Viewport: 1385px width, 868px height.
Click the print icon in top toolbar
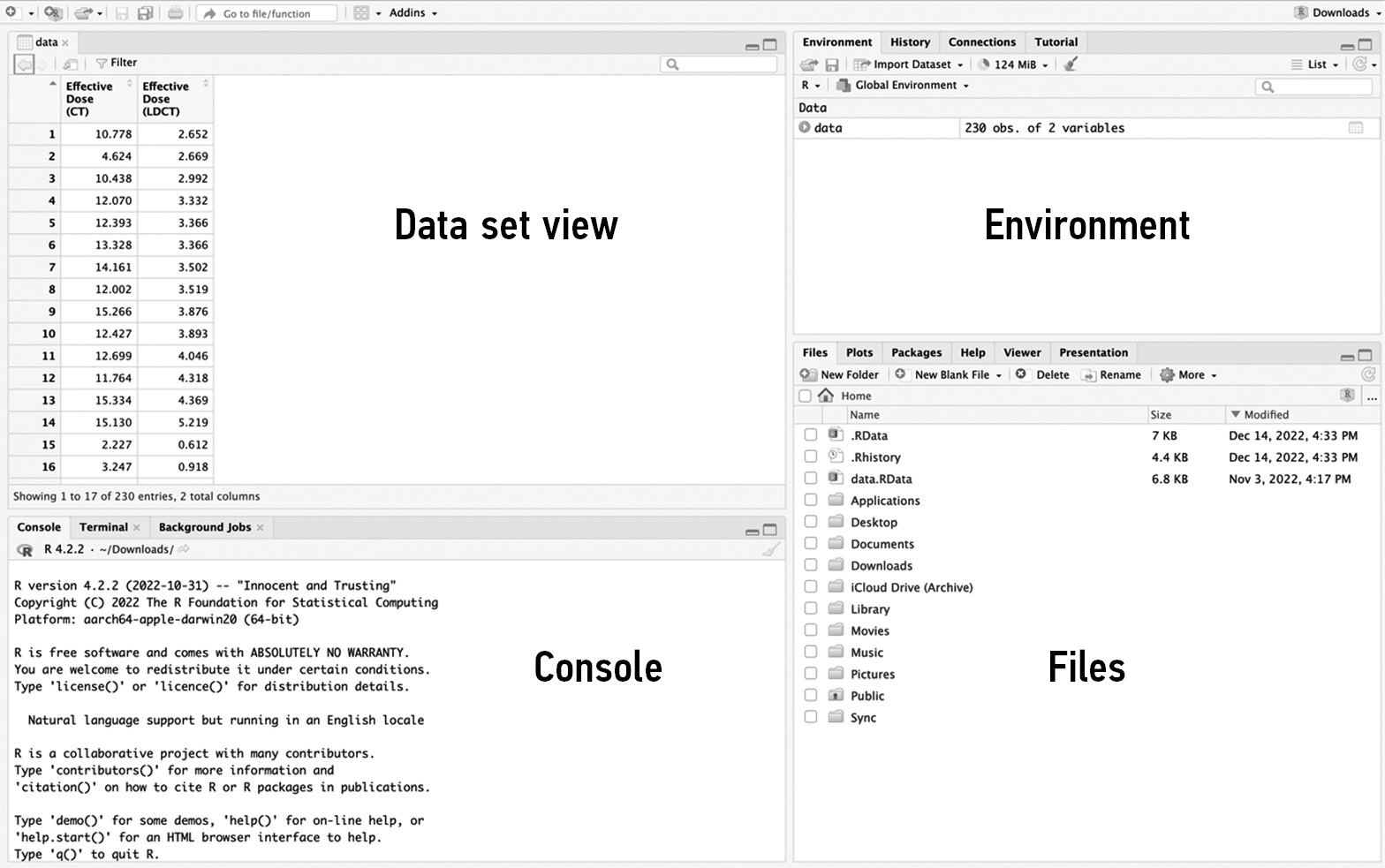tap(175, 13)
